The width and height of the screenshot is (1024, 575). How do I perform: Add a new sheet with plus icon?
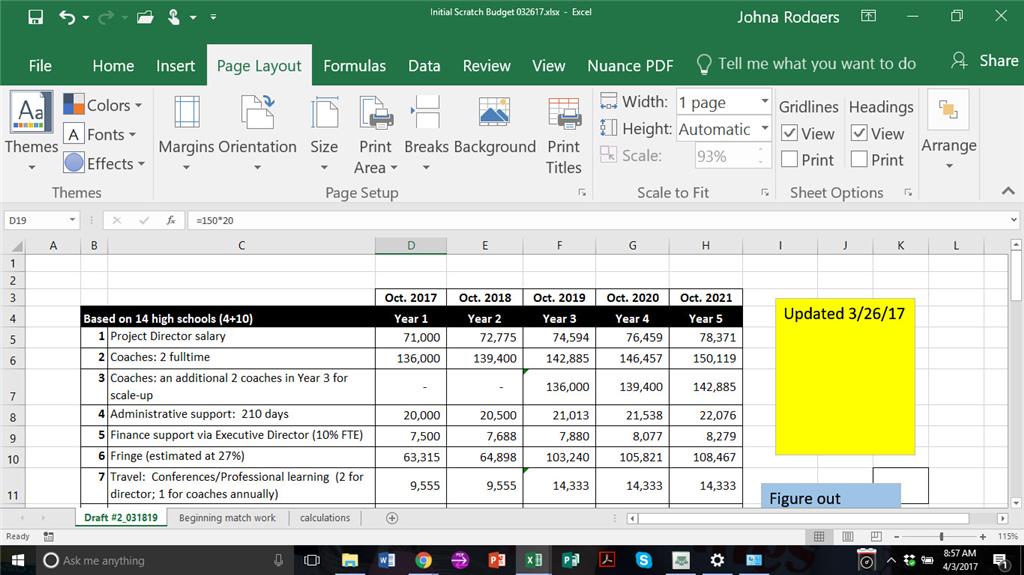tap(392, 518)
